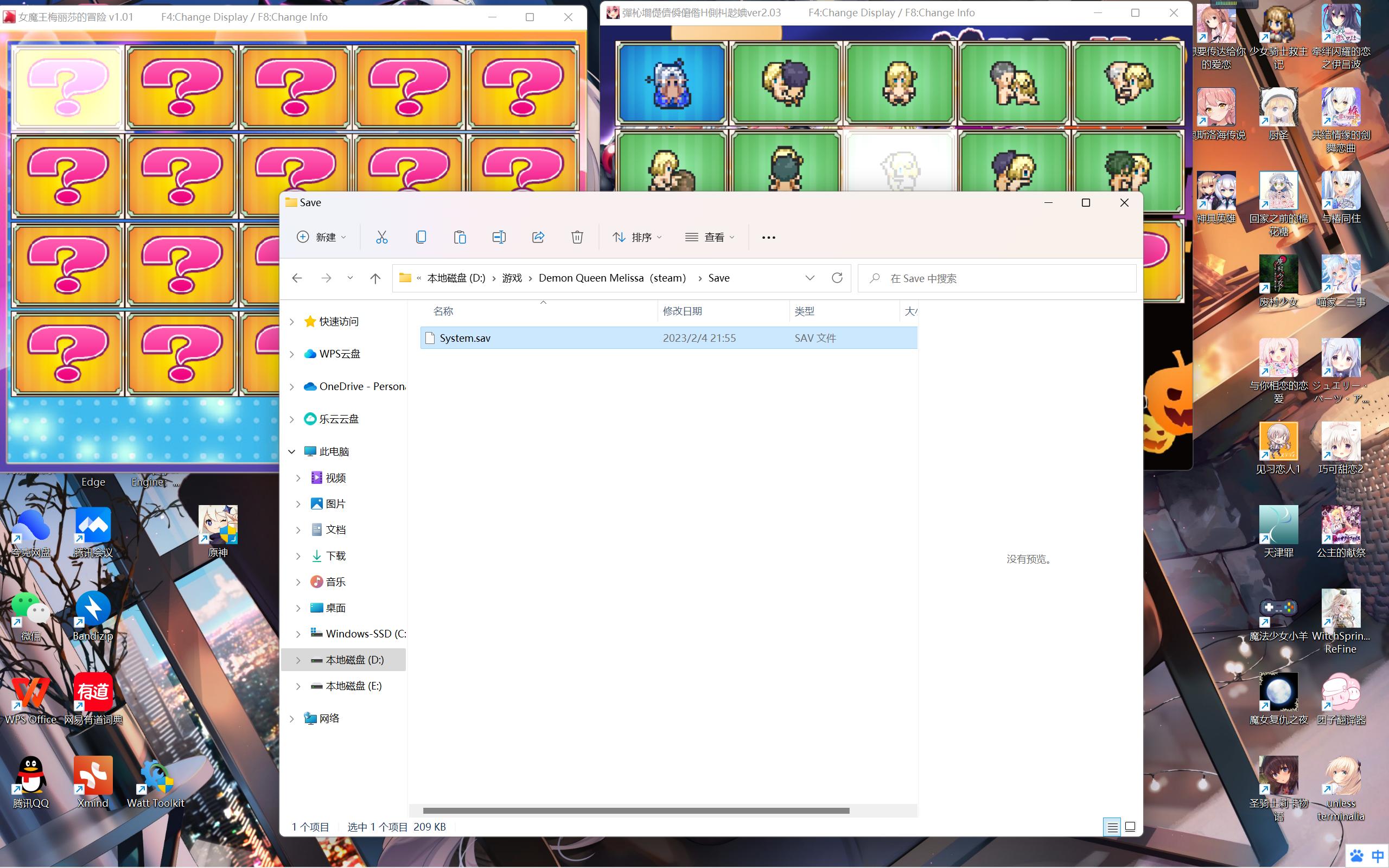
Task: Open the three-dots more options menu
Action: (768, 237)
